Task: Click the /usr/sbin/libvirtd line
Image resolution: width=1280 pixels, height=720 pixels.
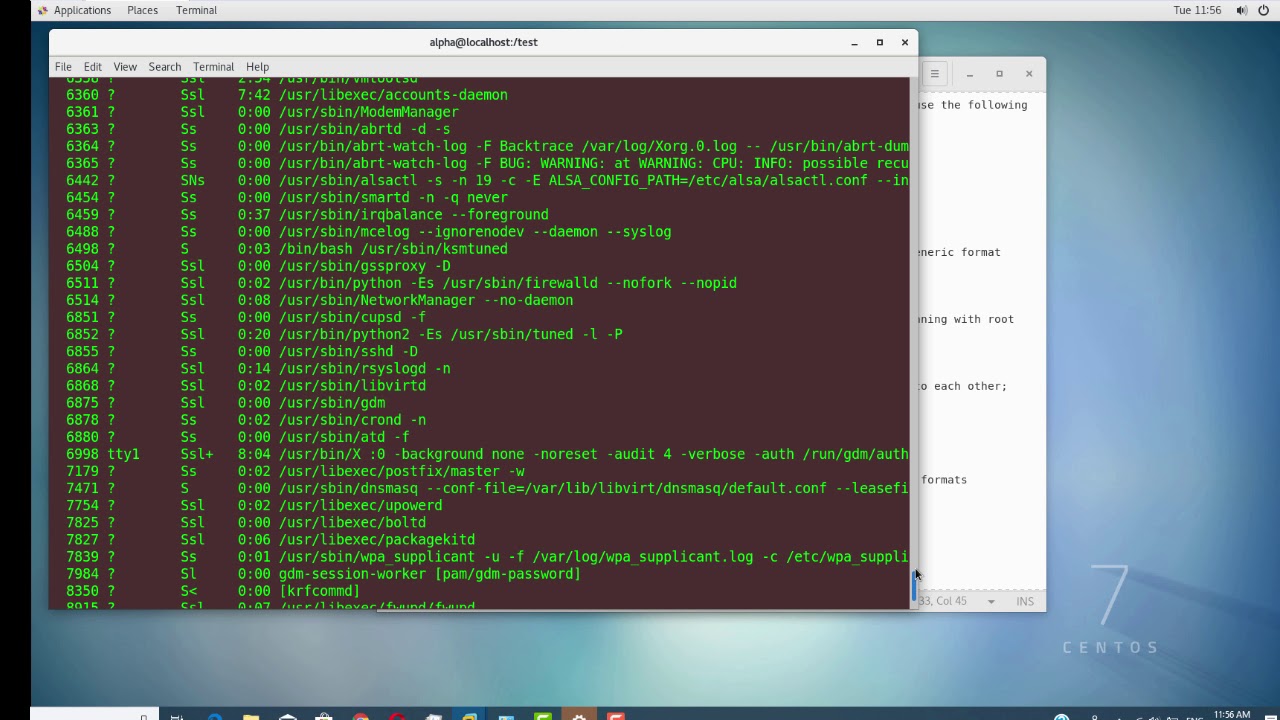Action: [246, 386]
